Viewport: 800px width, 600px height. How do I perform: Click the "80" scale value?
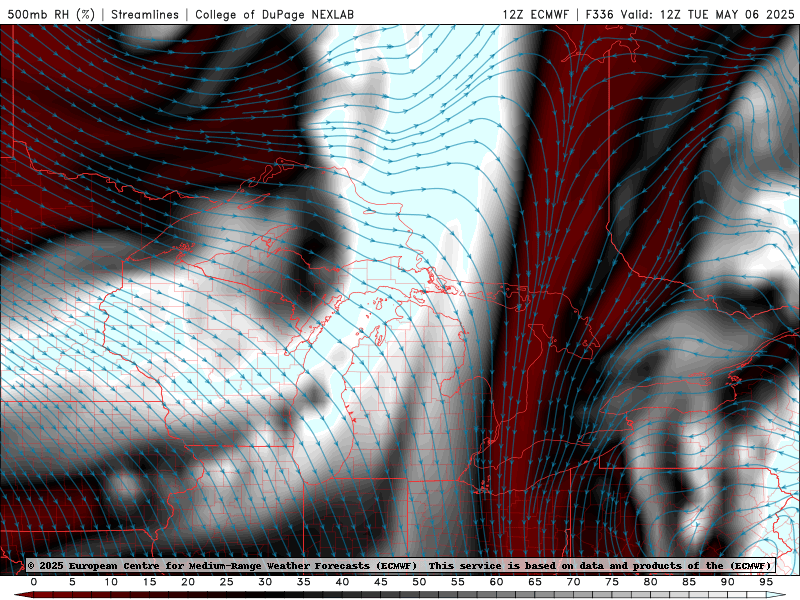click(x=651, y=582)
